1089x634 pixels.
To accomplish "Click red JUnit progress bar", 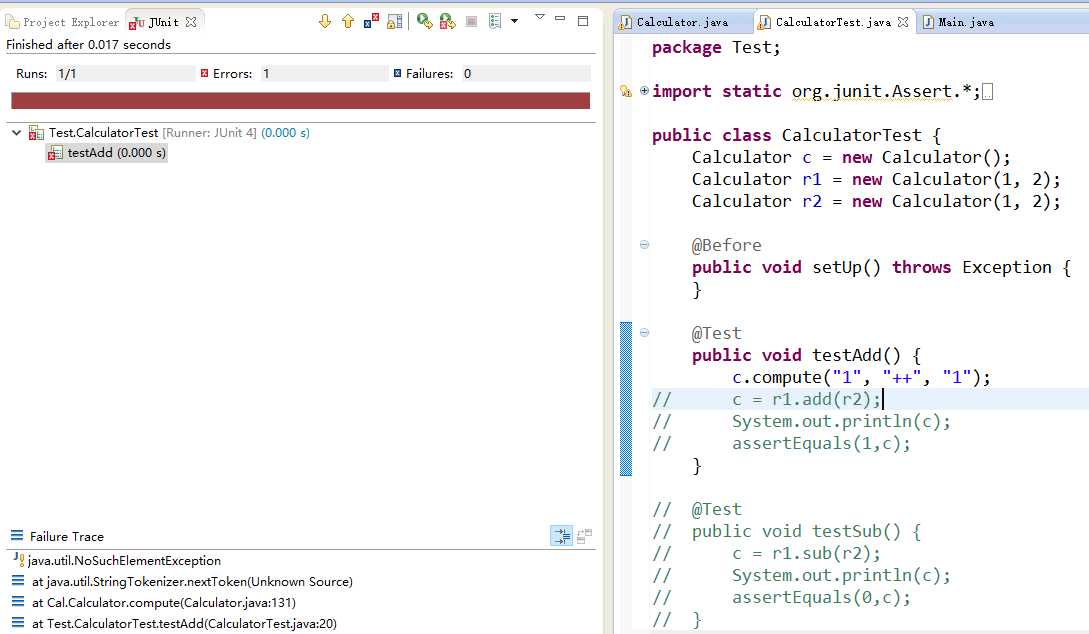I will (x=301, y=101).
